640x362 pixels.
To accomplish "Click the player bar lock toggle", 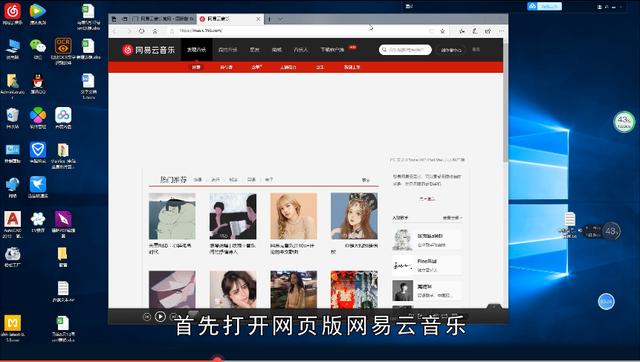I will pyautogui.click(x=494, y=306).
